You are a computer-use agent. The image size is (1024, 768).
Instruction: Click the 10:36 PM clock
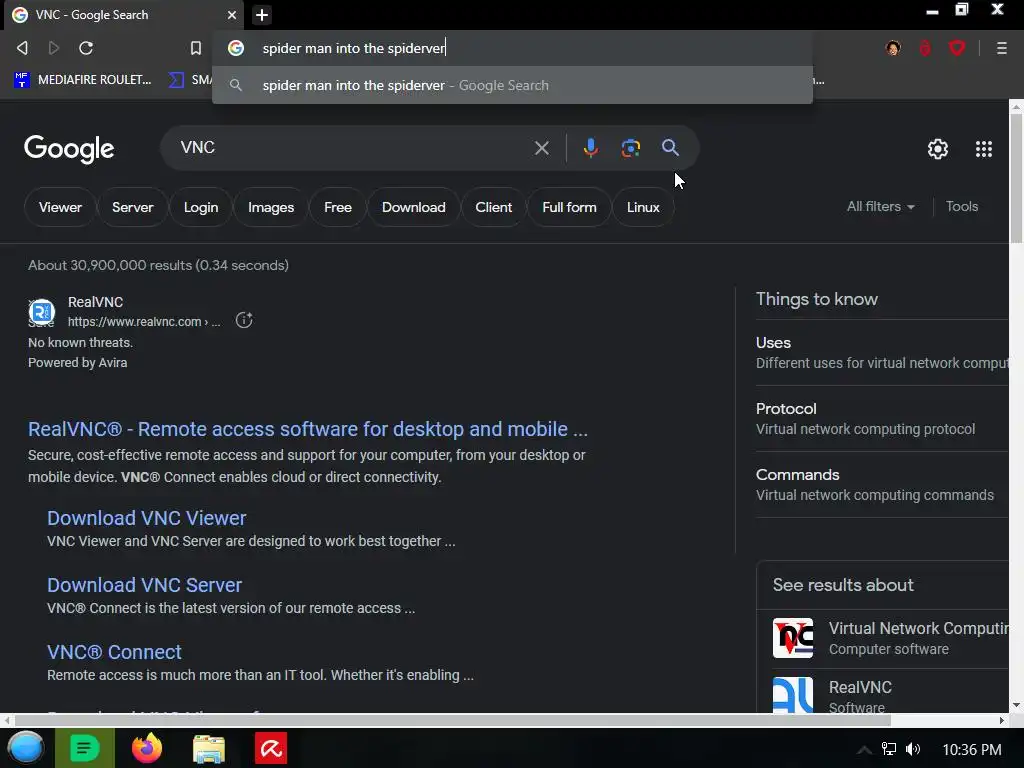coord(972,750)
